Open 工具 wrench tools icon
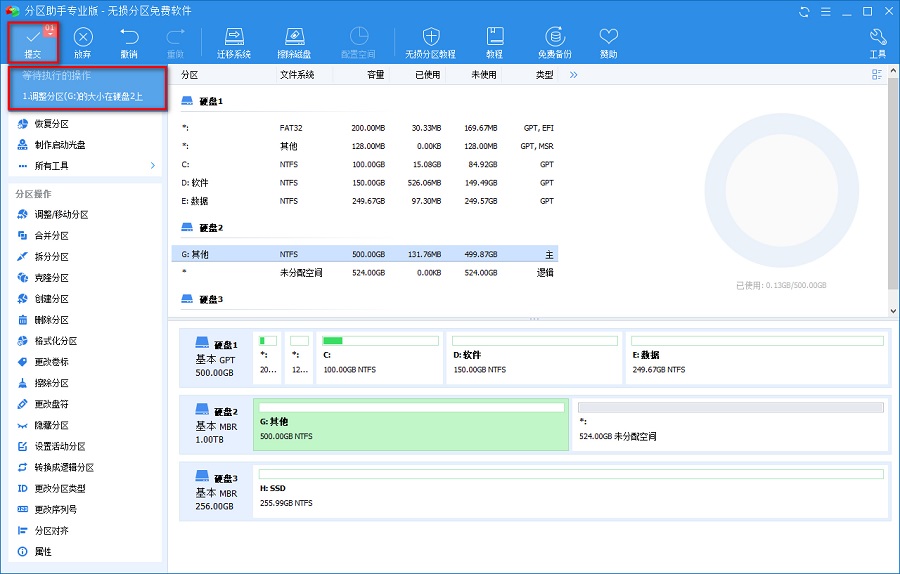900x574 pixels. 877,41
